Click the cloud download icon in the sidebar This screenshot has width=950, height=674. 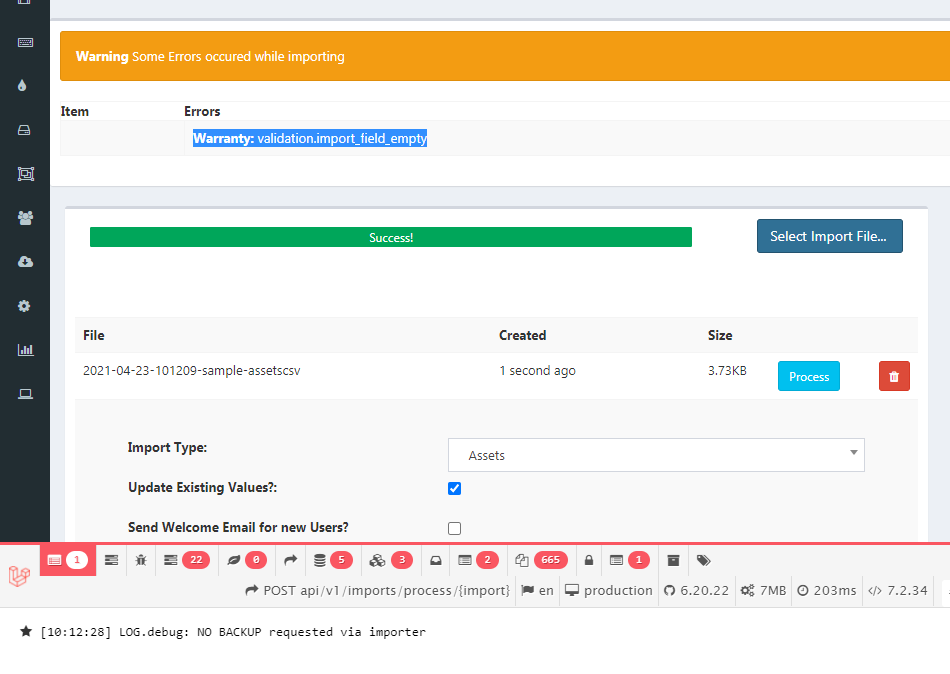click(24, 261)
